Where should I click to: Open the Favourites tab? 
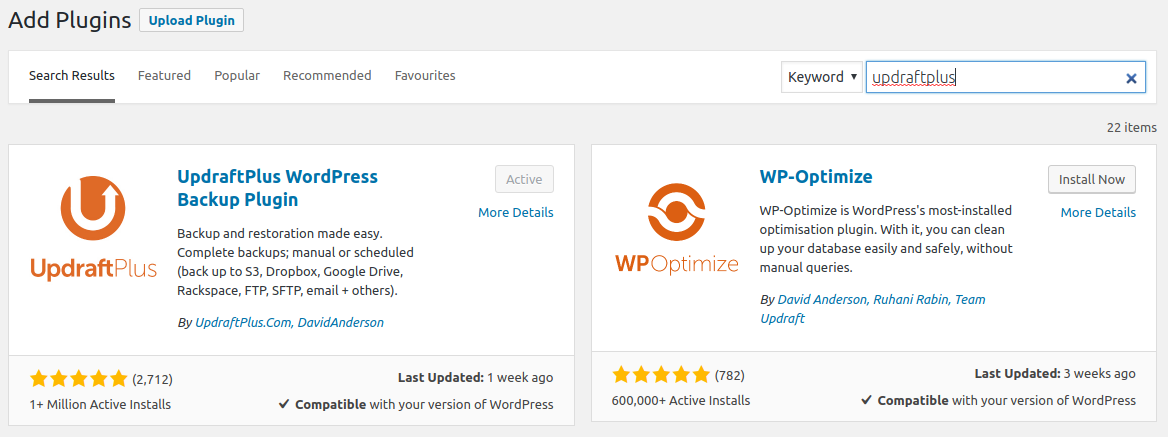tap(425, 75)
